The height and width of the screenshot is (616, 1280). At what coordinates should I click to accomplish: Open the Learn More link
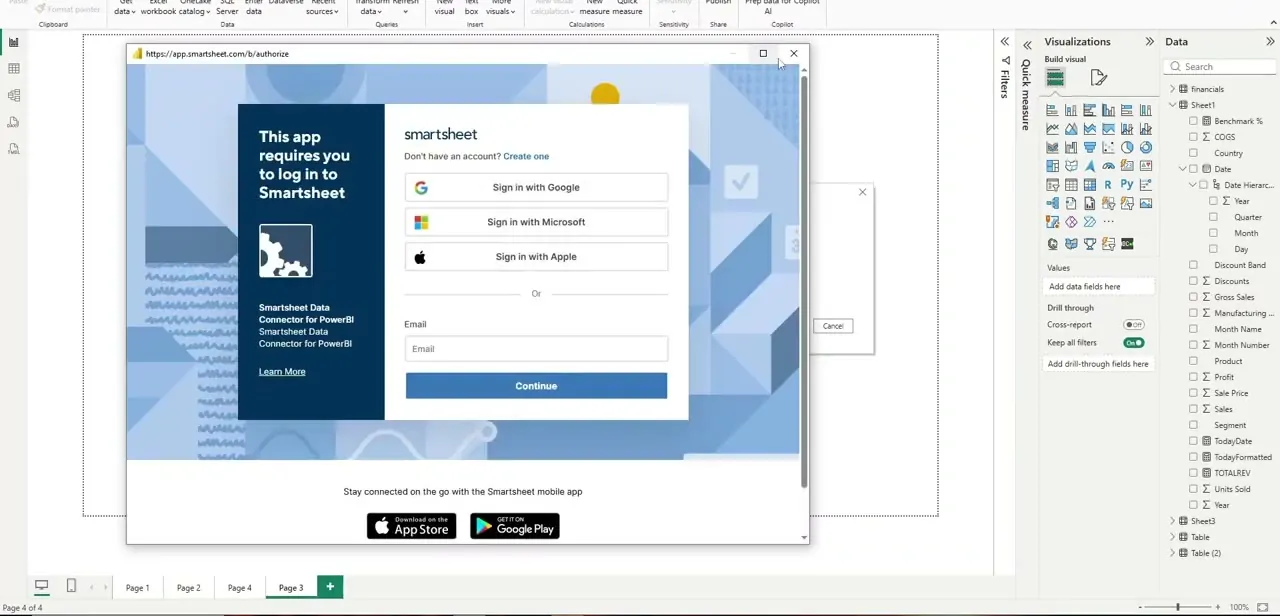point(282,372)
